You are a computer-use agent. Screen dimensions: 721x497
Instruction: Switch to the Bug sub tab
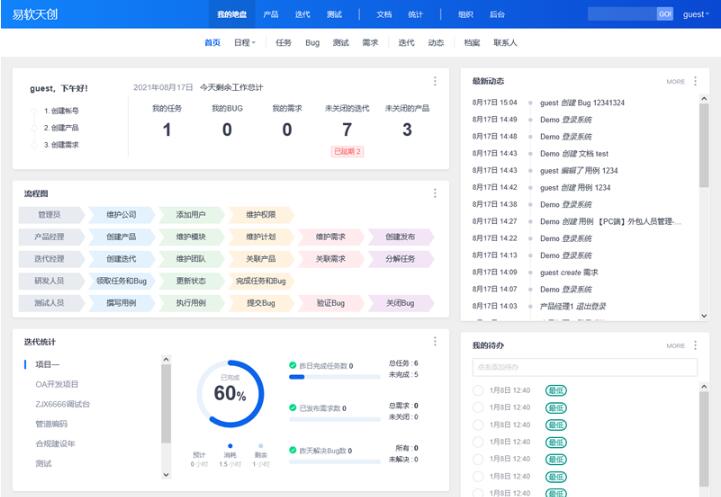coord(312,43)
